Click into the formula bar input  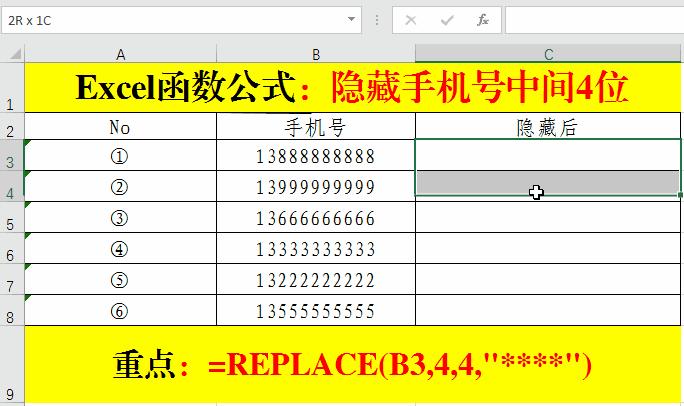(595, 20)
